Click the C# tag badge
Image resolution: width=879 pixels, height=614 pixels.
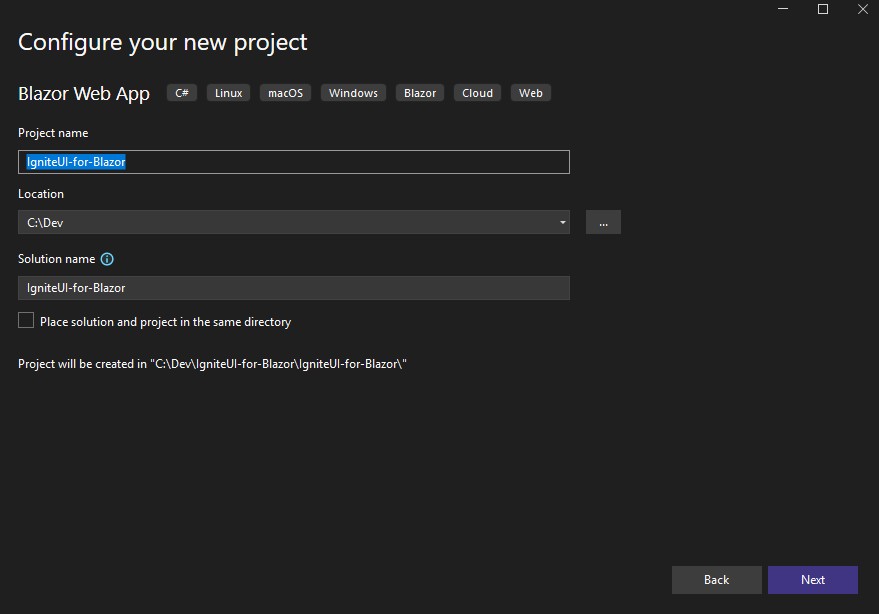point(181,93)
